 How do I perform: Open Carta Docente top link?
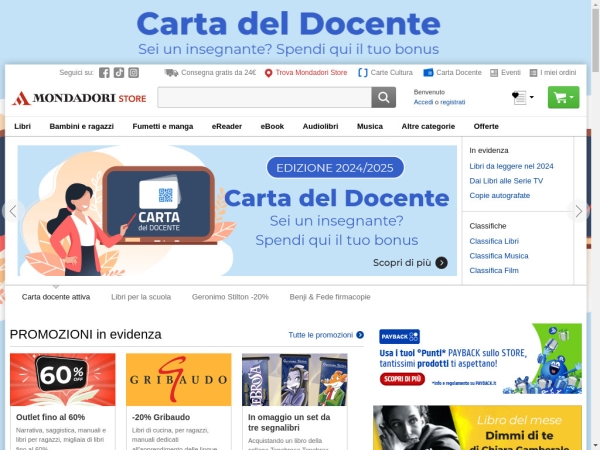(x=459, y=72)
